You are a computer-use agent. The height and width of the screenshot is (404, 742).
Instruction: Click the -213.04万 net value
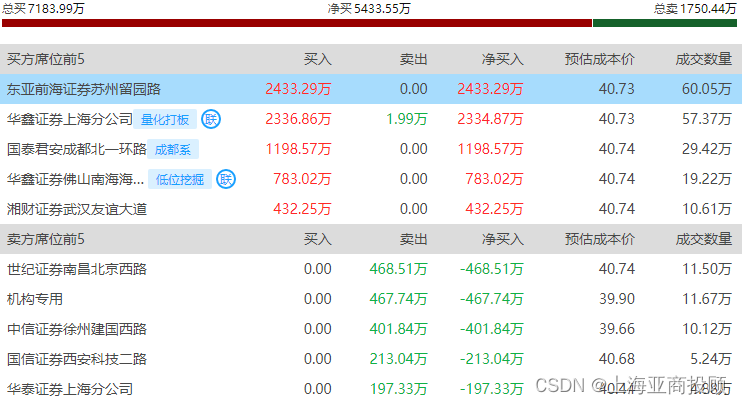pyautogui.click(x=492, y=359)
